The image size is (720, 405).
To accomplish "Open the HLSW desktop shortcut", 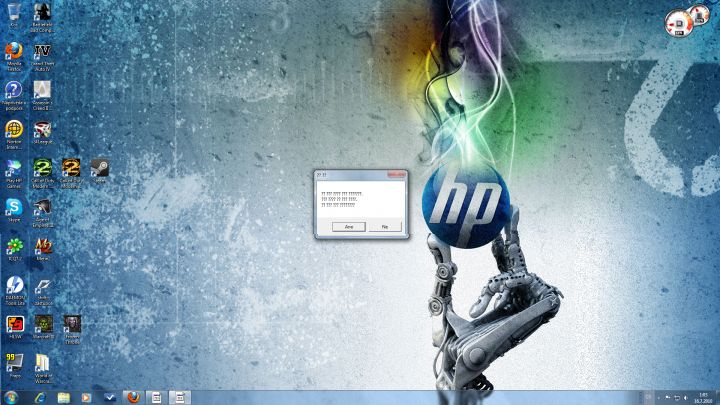I will point(15,327).
